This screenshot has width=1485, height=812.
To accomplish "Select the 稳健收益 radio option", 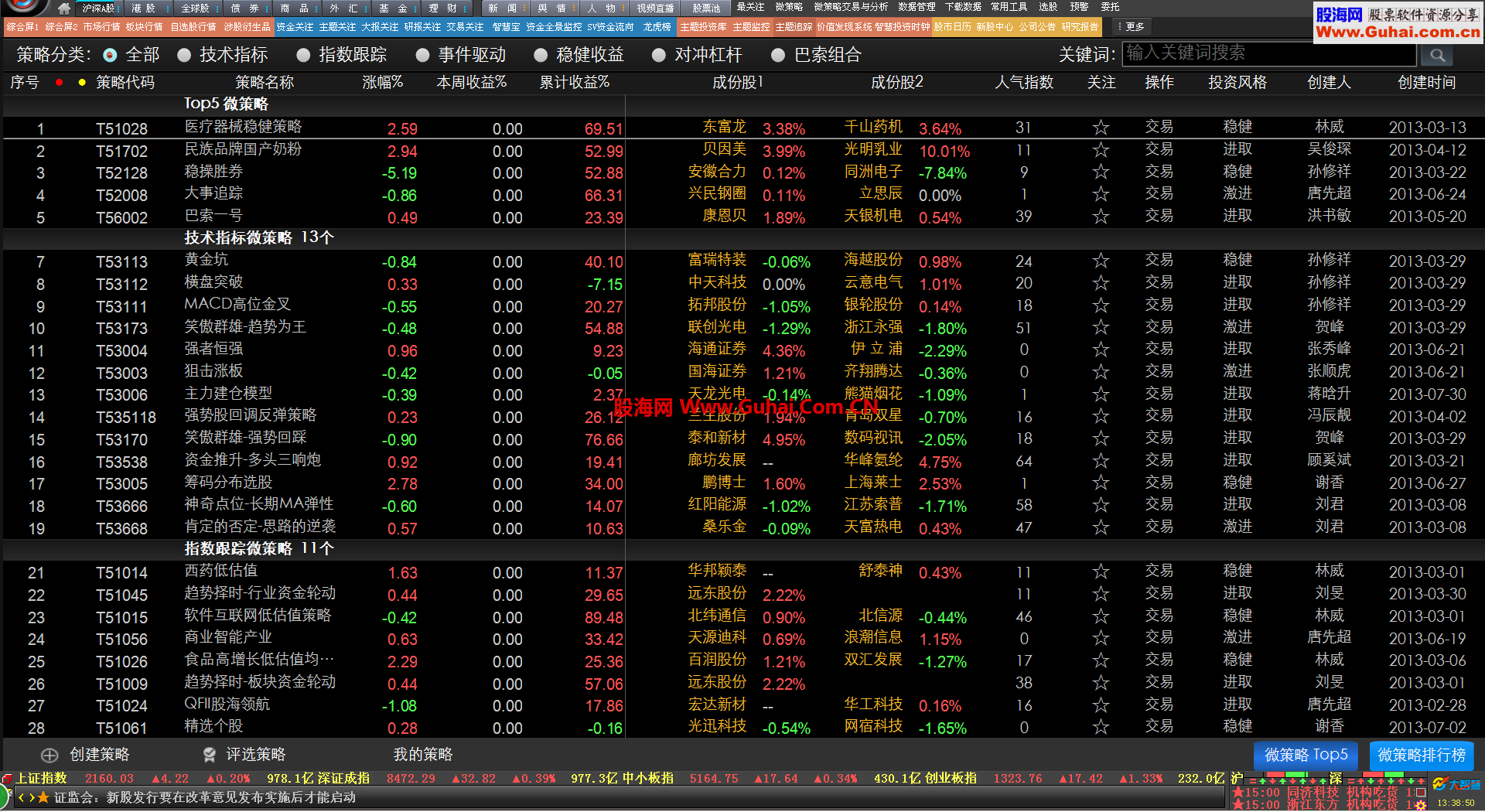I will click(541, 55).
